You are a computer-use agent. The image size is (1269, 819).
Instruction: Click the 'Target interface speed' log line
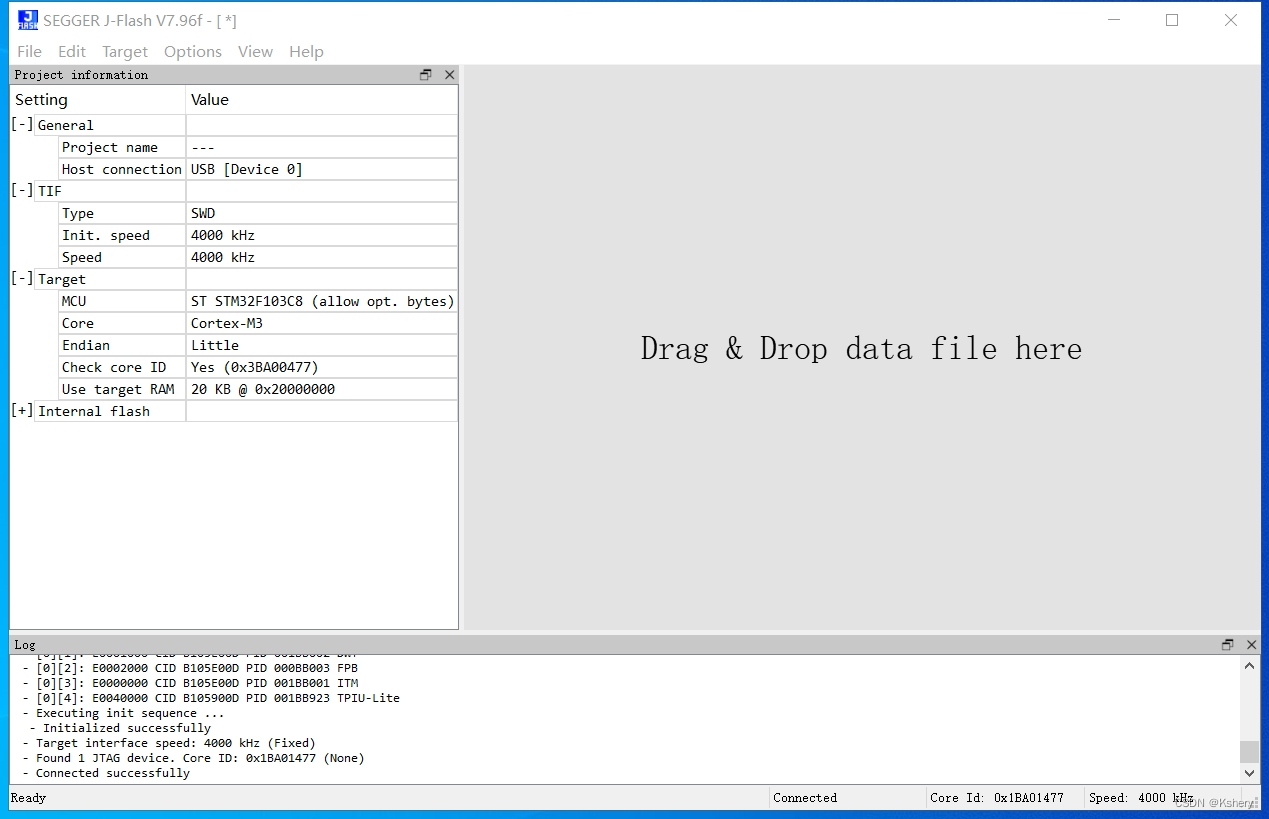[x=169, y=743]
